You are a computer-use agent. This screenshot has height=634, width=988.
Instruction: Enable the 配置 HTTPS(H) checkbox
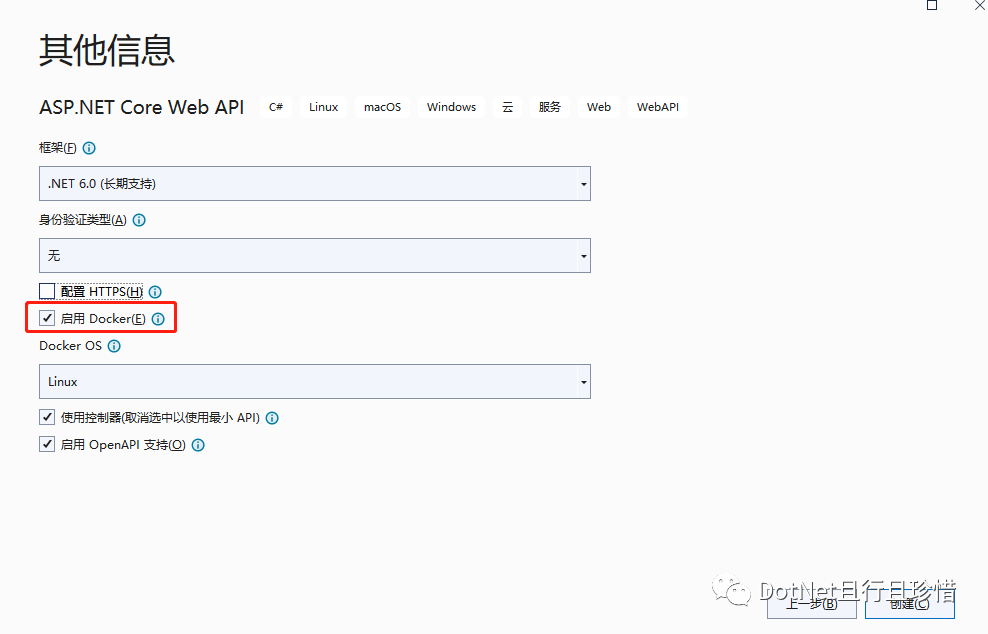(47, 291)
